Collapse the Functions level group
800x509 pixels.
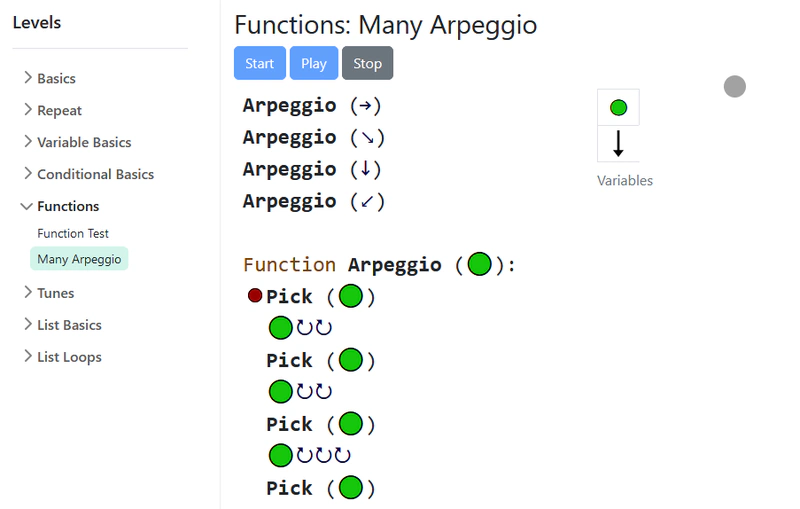click(x=60, y=206)
